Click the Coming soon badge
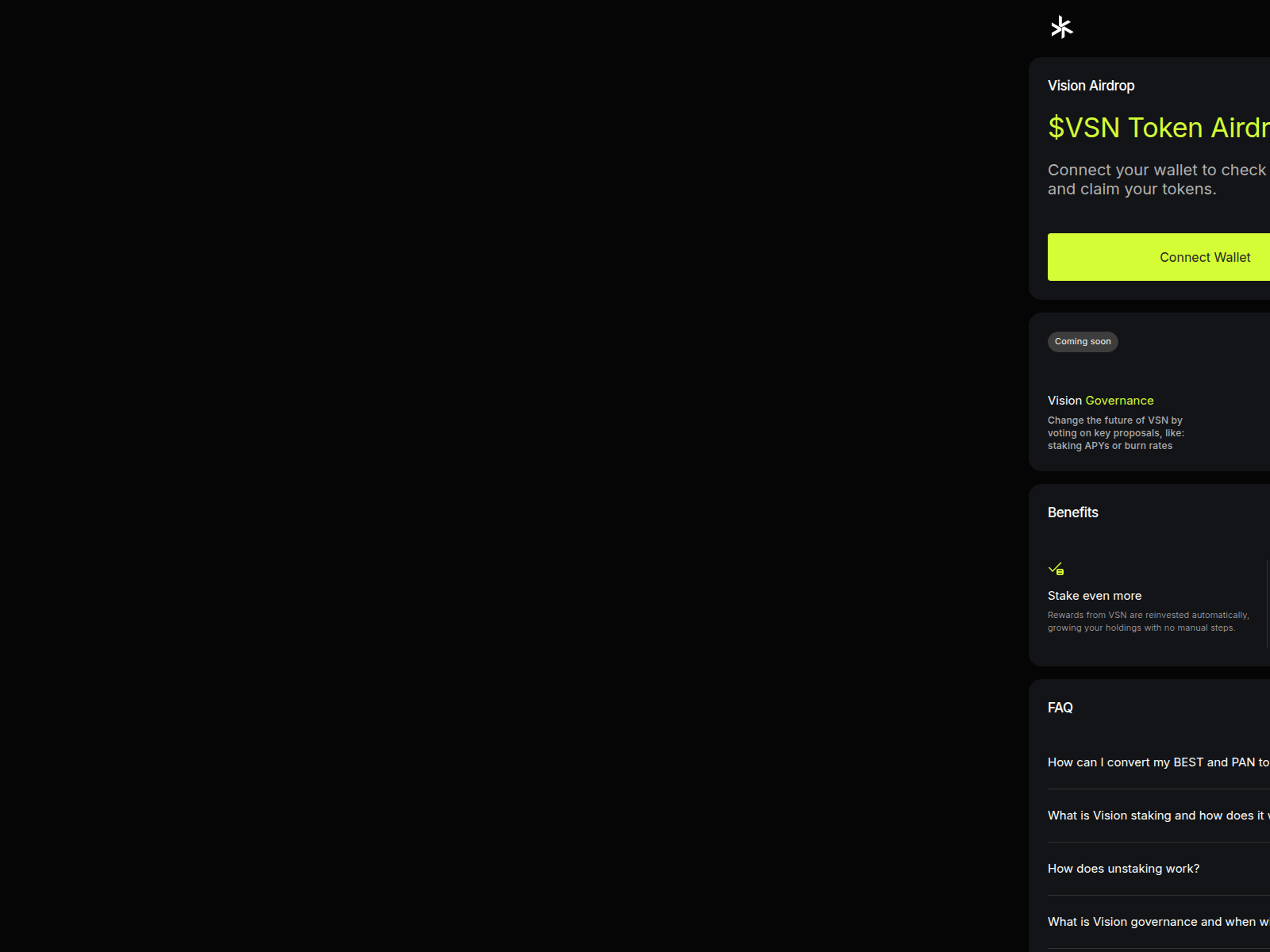The width and height of the screenshot is (1270, 952). [1083, 341]
